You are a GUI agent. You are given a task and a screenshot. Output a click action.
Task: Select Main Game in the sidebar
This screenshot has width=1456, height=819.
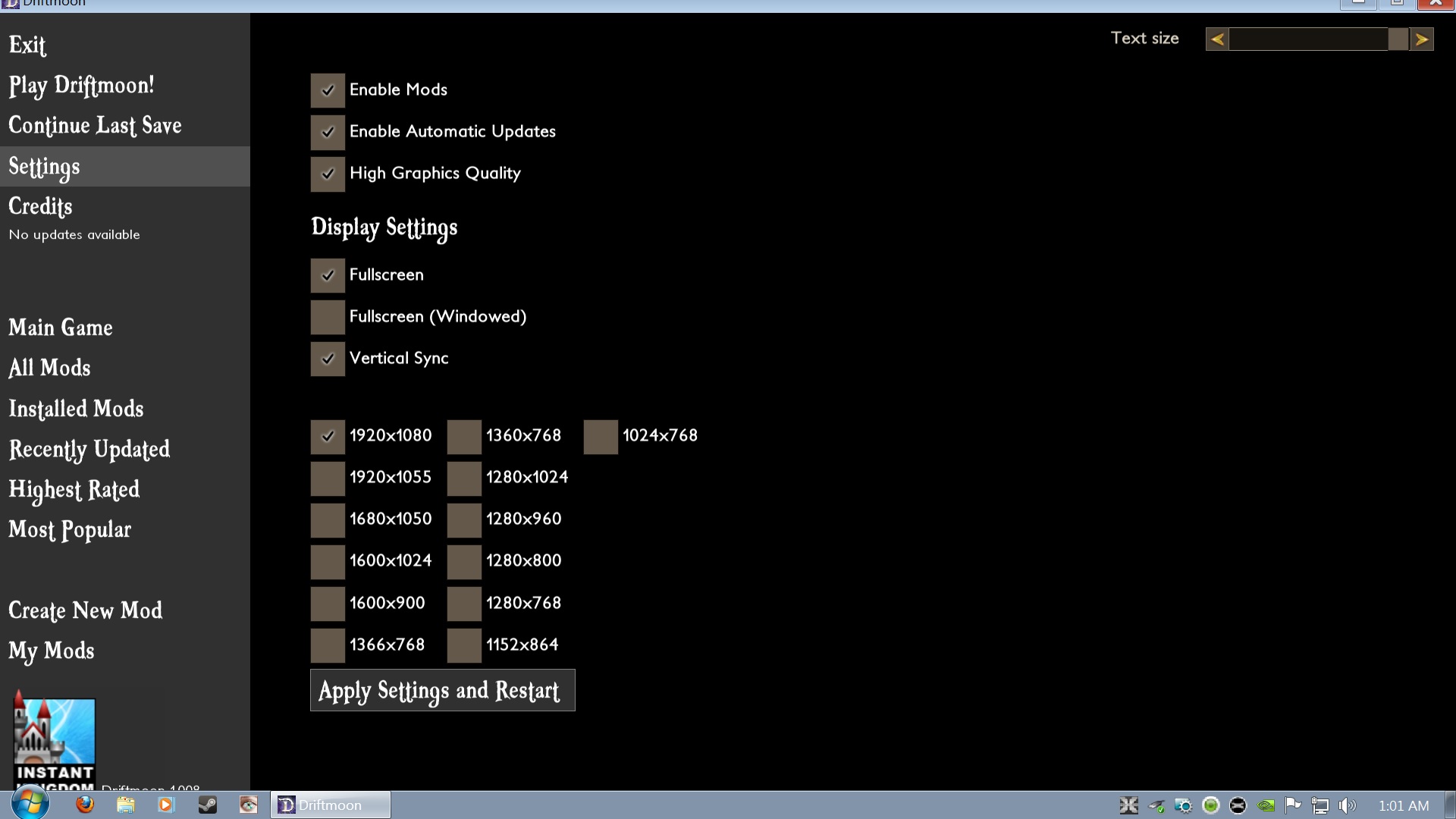(x=61, y=328)
